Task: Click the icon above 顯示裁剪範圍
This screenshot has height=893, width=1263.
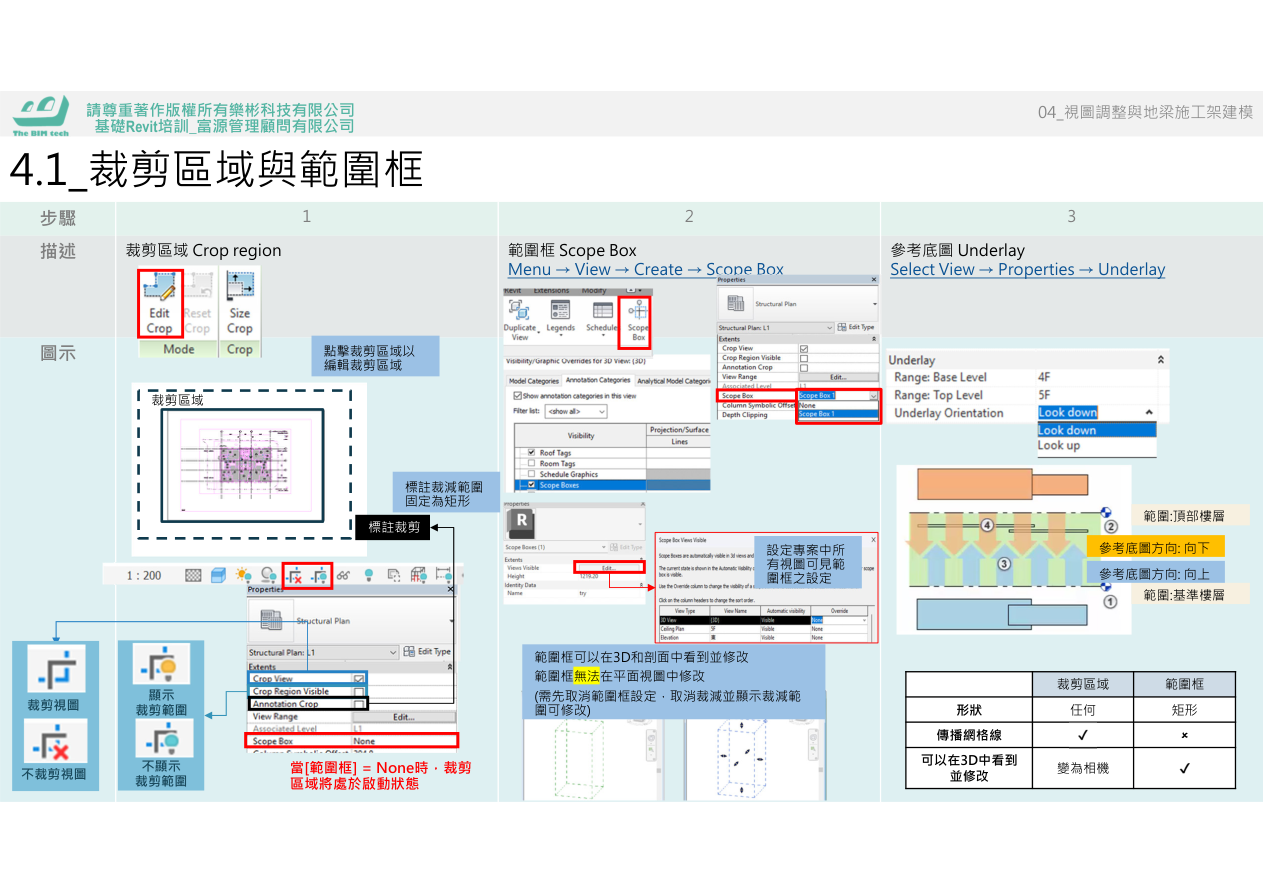Action: point(161,664)
